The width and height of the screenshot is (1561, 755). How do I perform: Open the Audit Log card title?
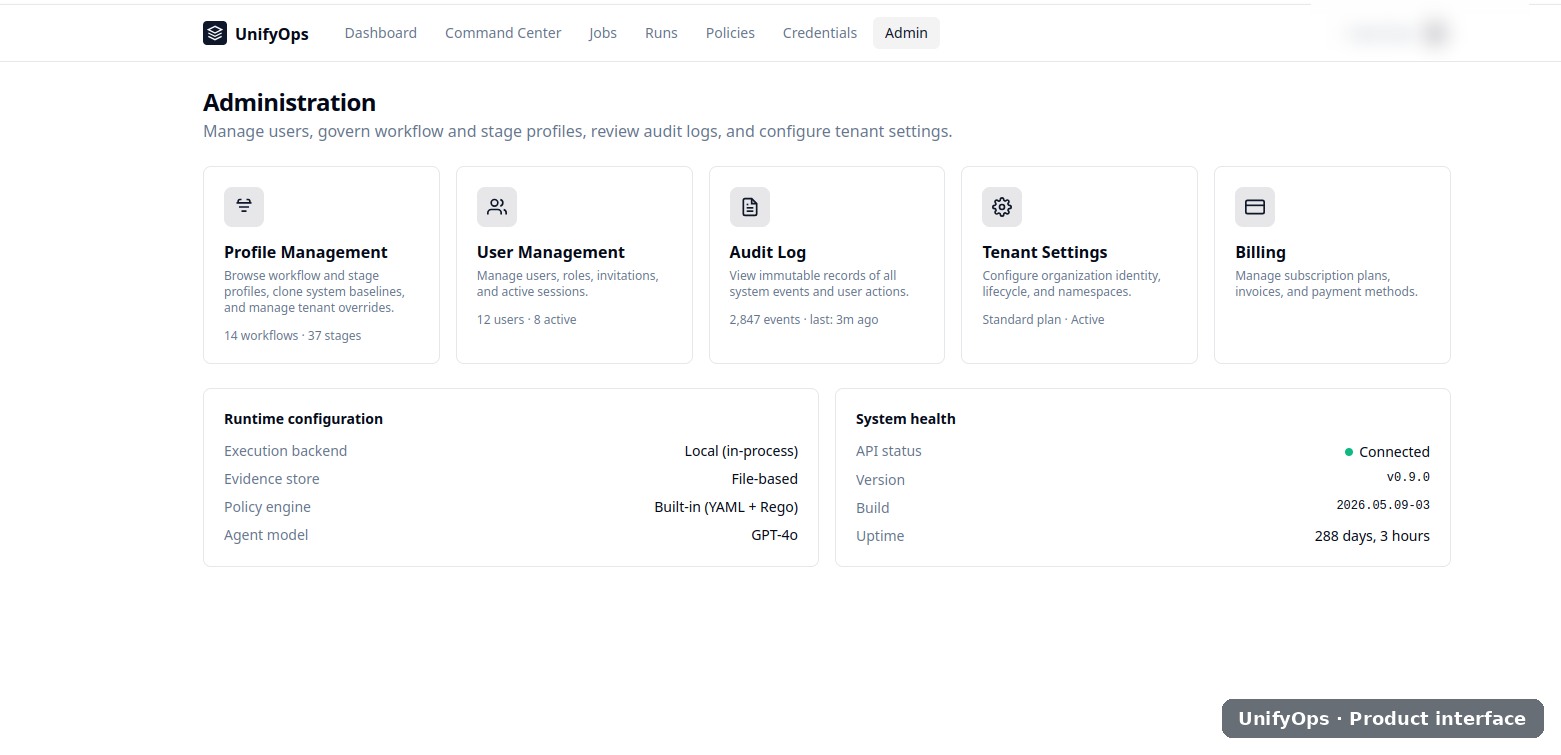pyautogui.click(x=768, y=252)
